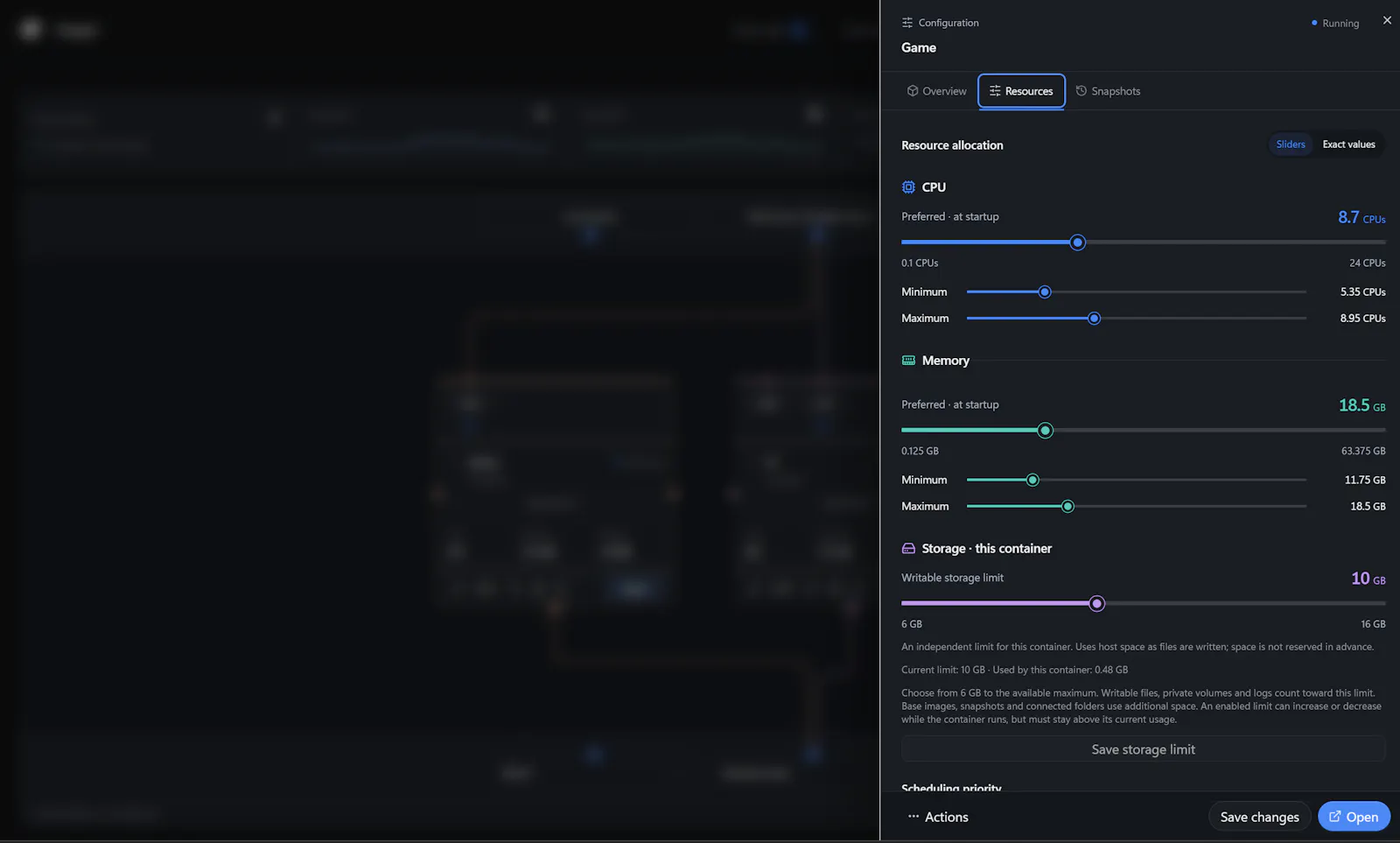Adjust Memory Preferred at startup slider
This screenshot has height=843, width=1400.
point(1046,431)
